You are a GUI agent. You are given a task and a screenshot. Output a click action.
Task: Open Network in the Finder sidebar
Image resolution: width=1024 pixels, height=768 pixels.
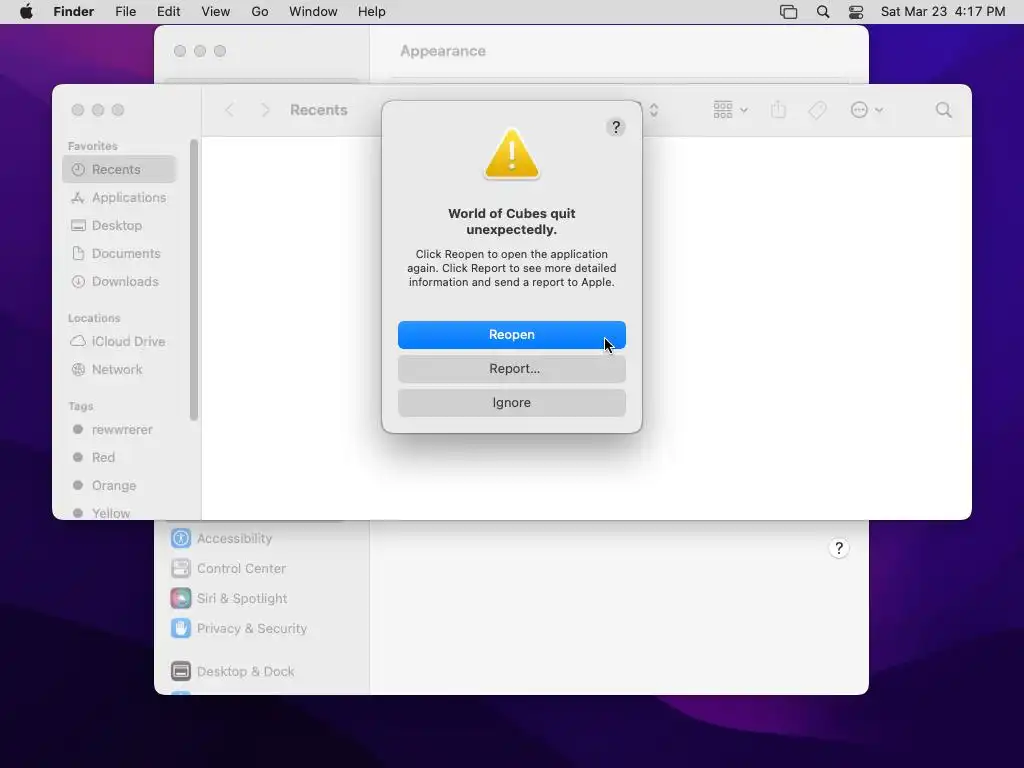tap(120, 369)
